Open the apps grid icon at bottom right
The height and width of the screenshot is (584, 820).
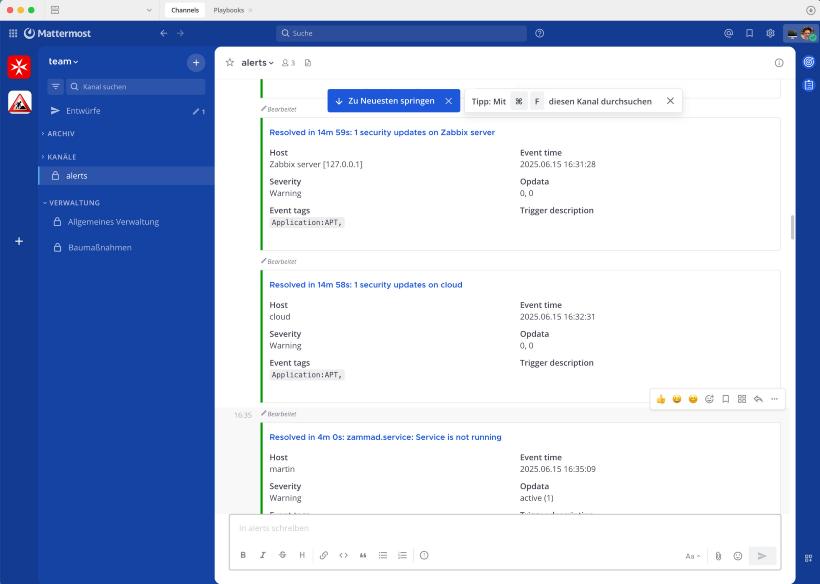tap(808, 558)
